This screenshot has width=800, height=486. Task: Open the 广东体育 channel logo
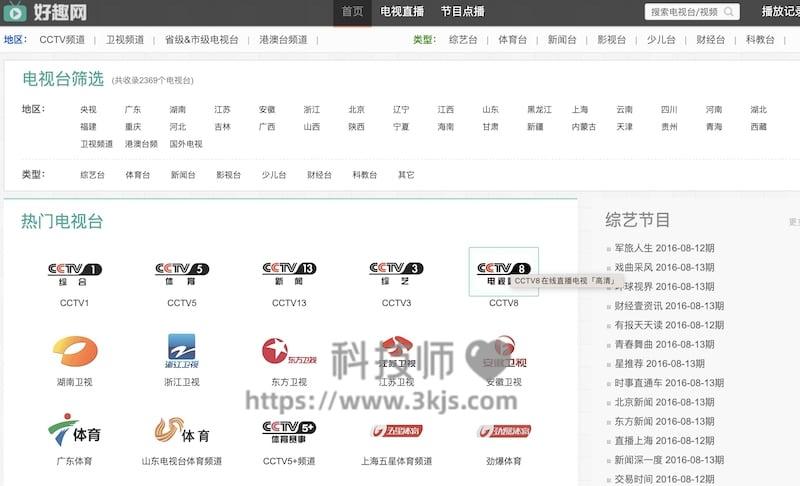[74, 430]
